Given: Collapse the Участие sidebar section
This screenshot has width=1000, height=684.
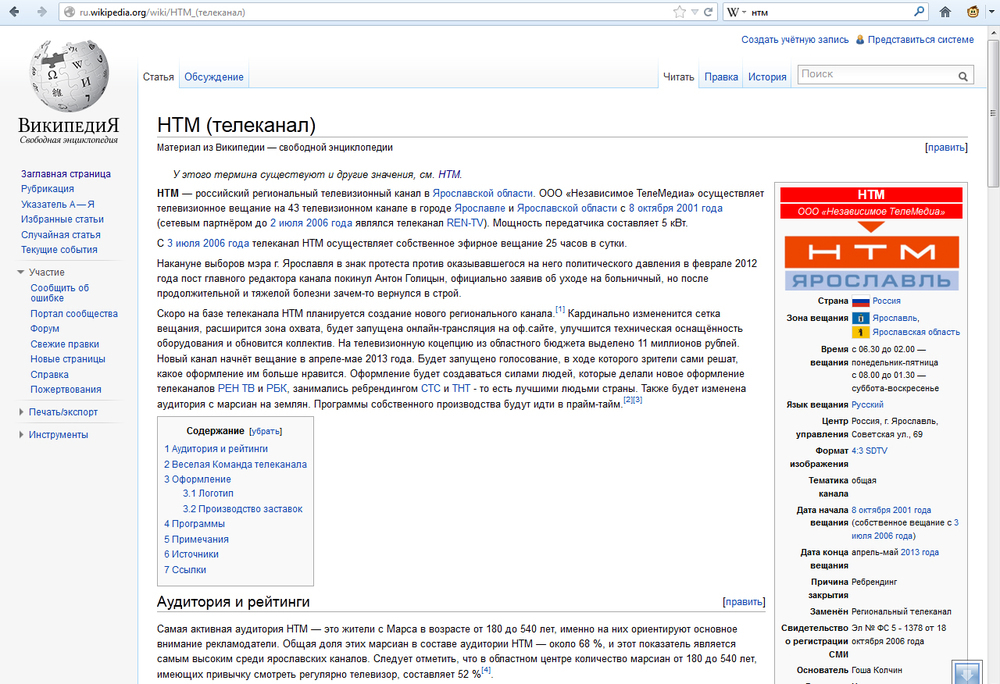Looking at the screenshot, I should [x=21, y=272].
